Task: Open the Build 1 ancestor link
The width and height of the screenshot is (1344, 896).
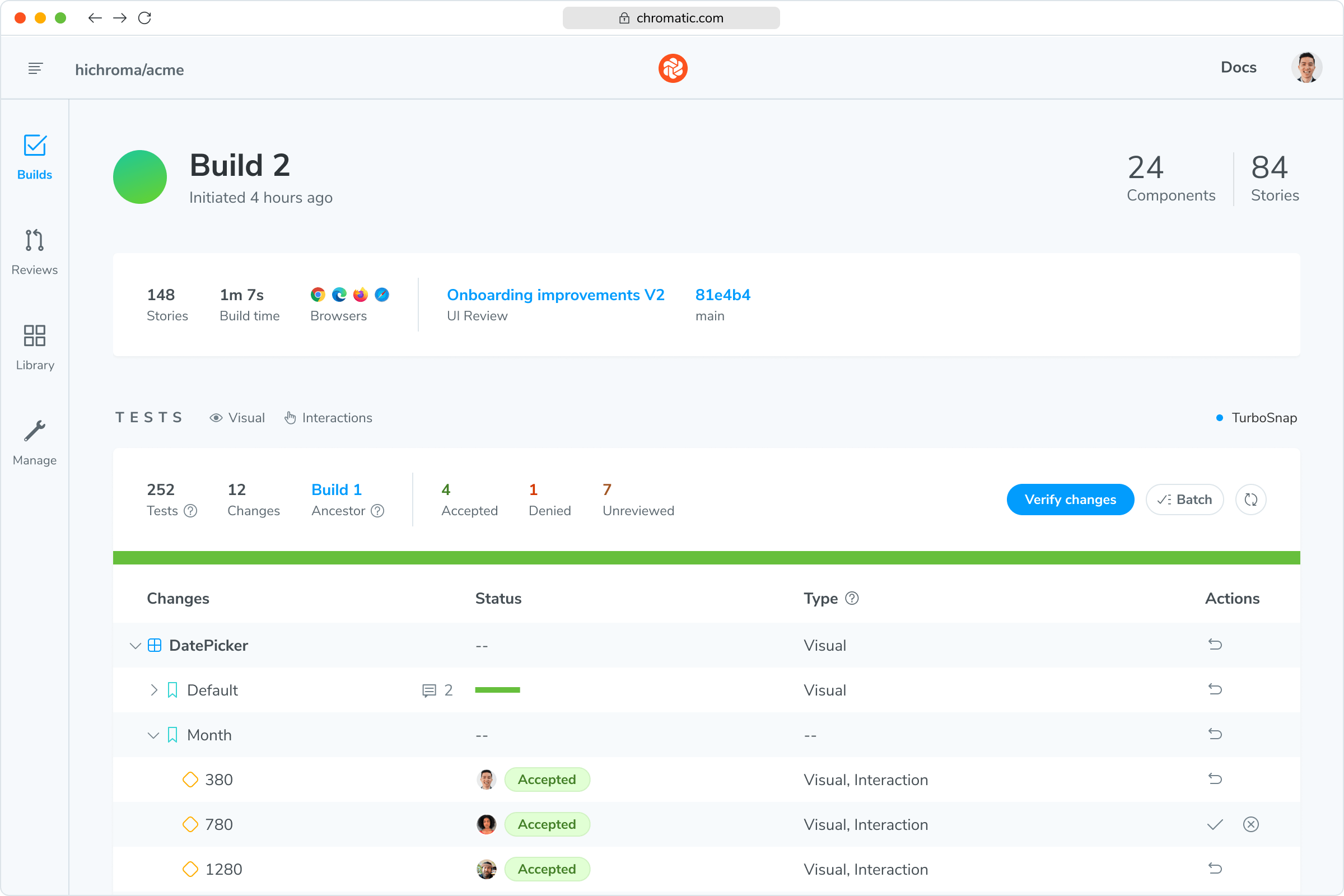Action: point(336,489)
